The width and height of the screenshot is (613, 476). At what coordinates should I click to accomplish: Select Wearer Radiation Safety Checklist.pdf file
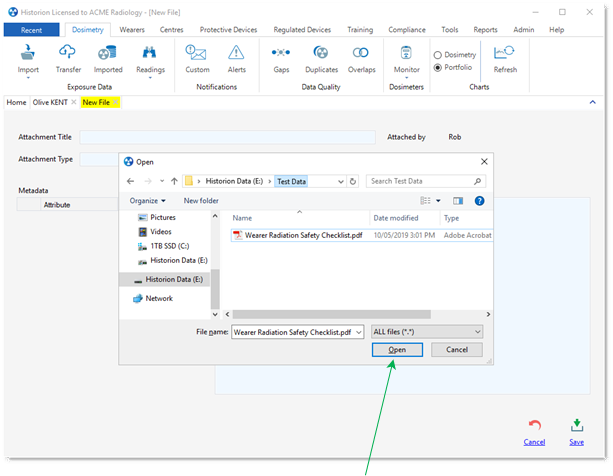[361, 235]
